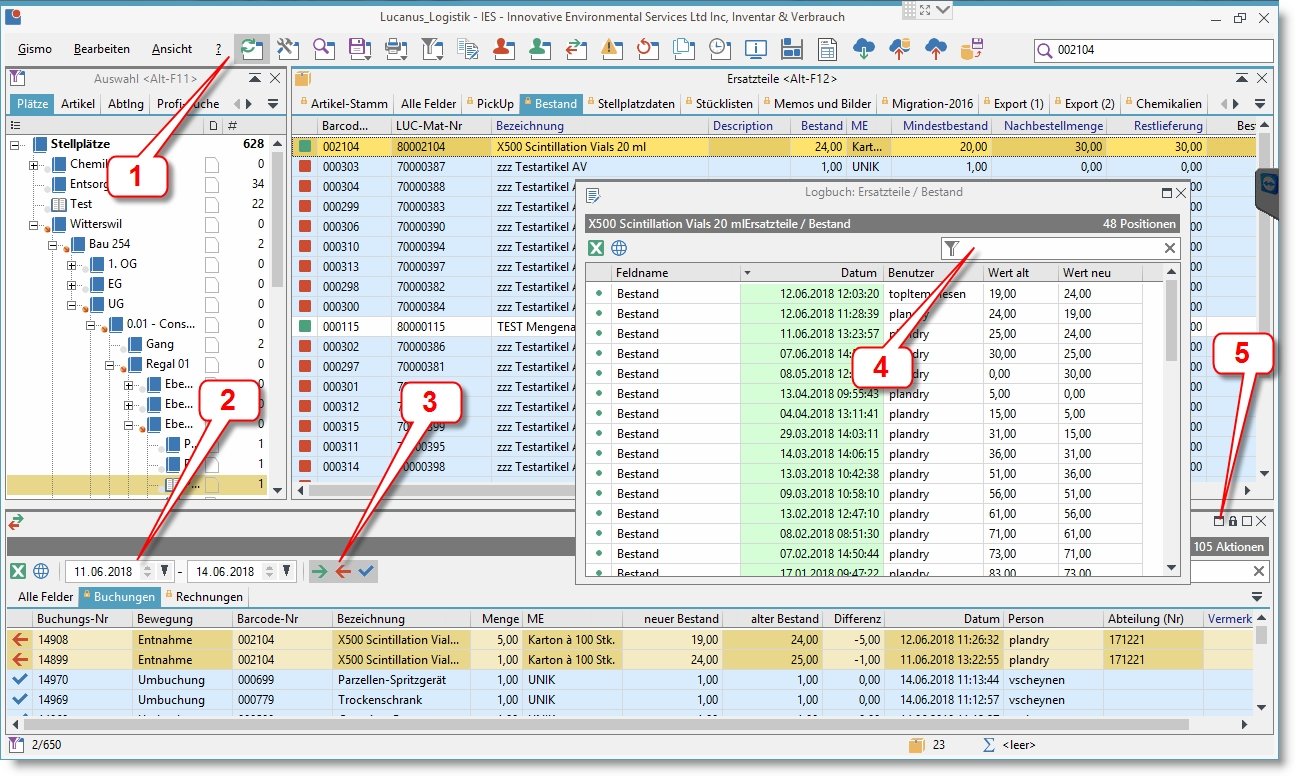The width and height of the screenshot is (1306, 777).
Task: Switch to the Artikel tab in Auswahl panel
Action: point(78,103)
